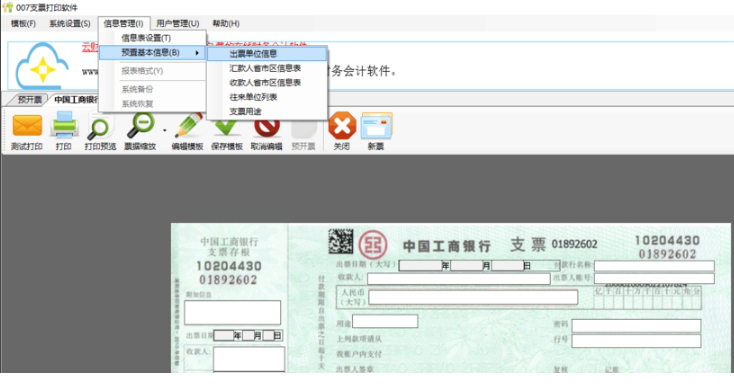This screenshot has width=734, height=387.
Task: Switch to the 预开票 tab
Action: pyautogui.click(x=29, y=99)
